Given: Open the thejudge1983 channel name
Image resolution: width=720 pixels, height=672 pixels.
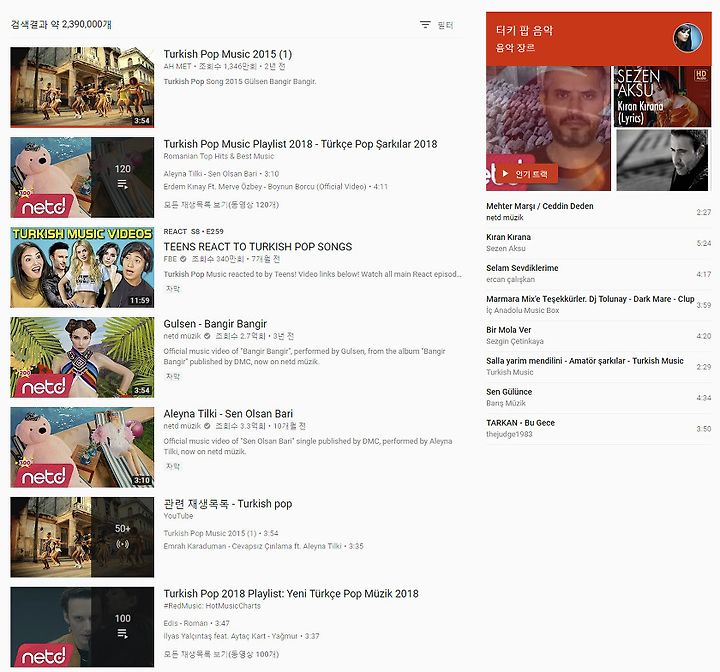Looking at the screenshot, I should [x=509, y=434].
